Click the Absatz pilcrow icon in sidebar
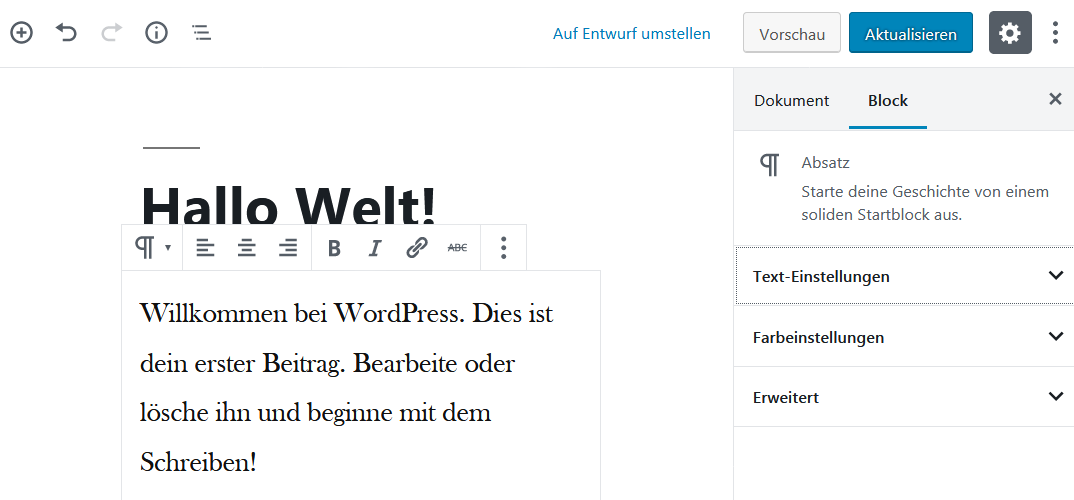1074x500 pixels. (770, 164)
